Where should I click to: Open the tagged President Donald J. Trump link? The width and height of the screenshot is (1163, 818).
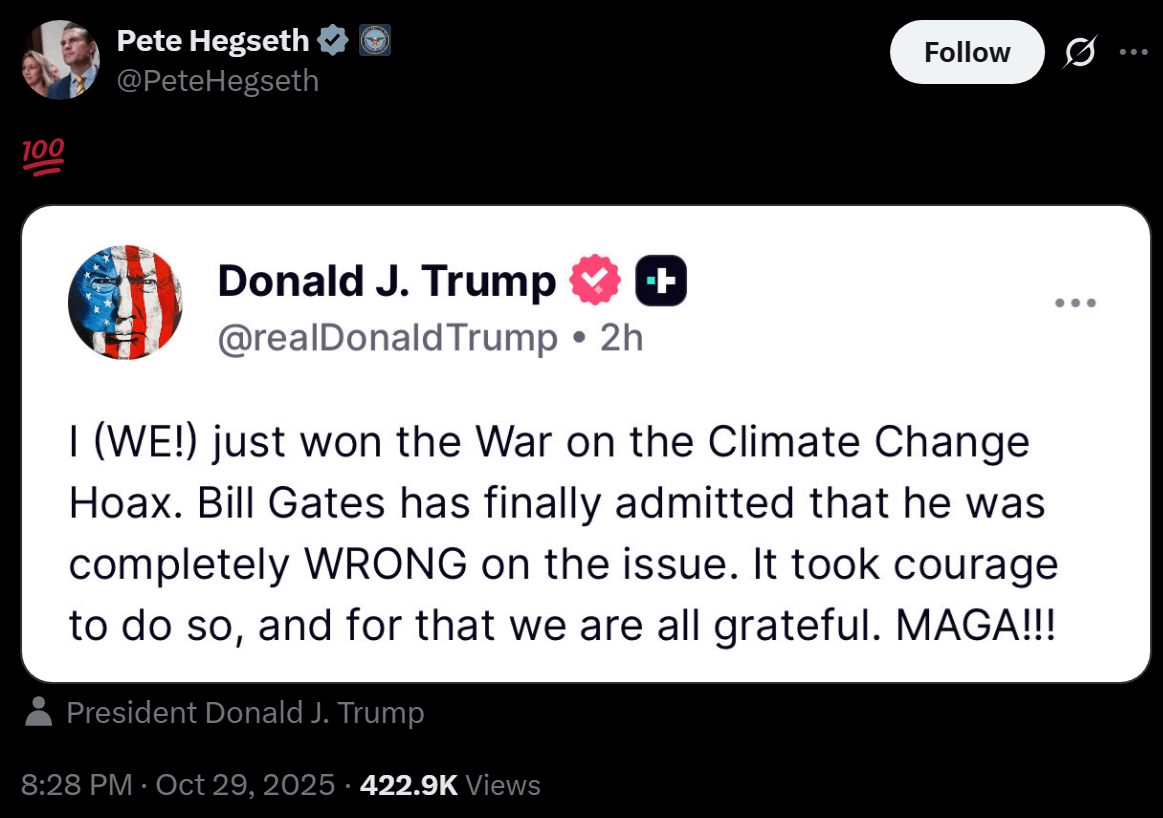(x=245, y=713)
